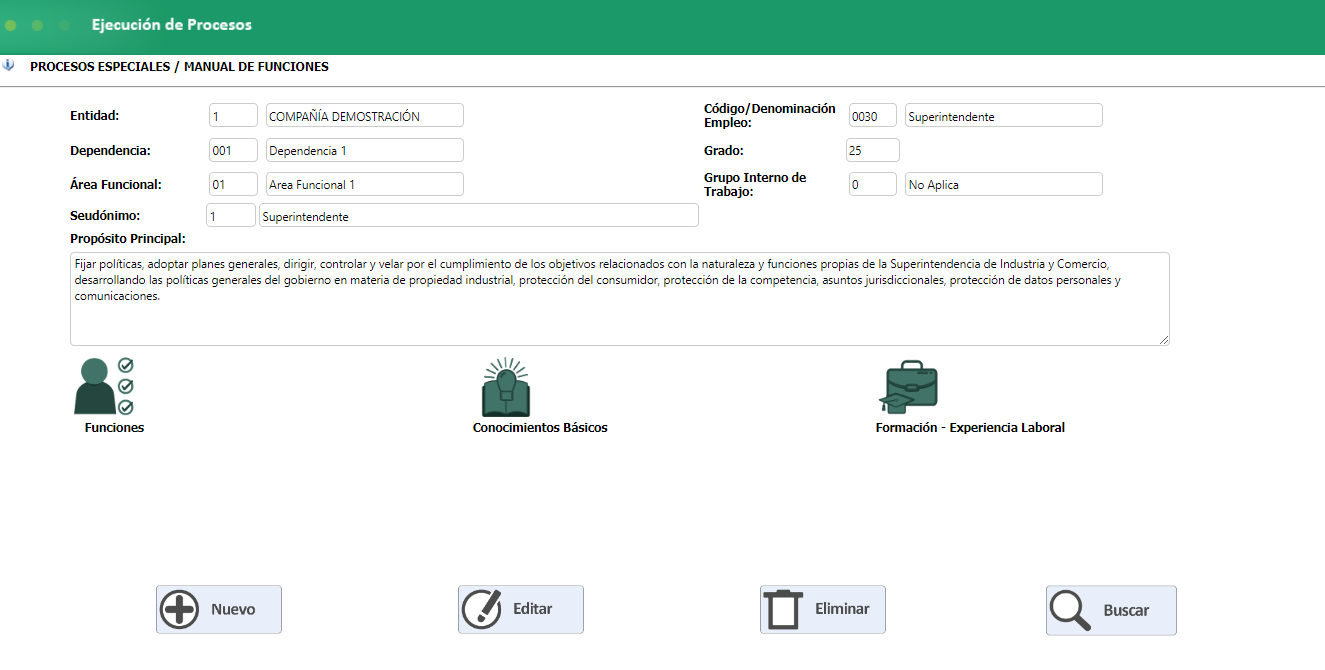The image size is (1325, 670).
Task: Click the breadcrumb PROCESOS ESPECIALES / MANUAL DE FUNCIONES
Action: coord(179,67)
